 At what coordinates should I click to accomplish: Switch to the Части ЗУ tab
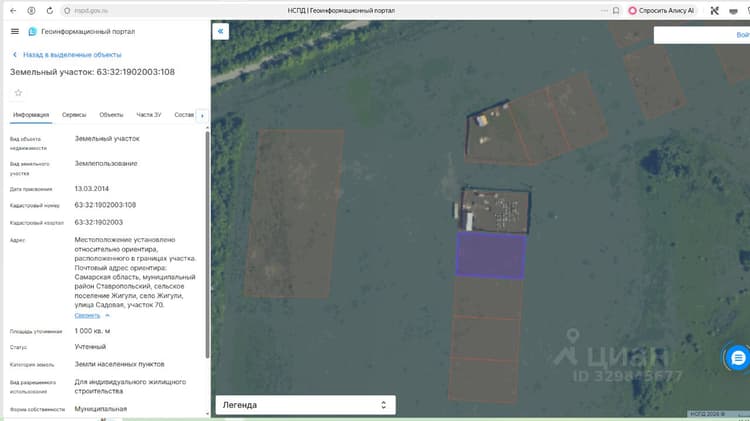point(149,115)
